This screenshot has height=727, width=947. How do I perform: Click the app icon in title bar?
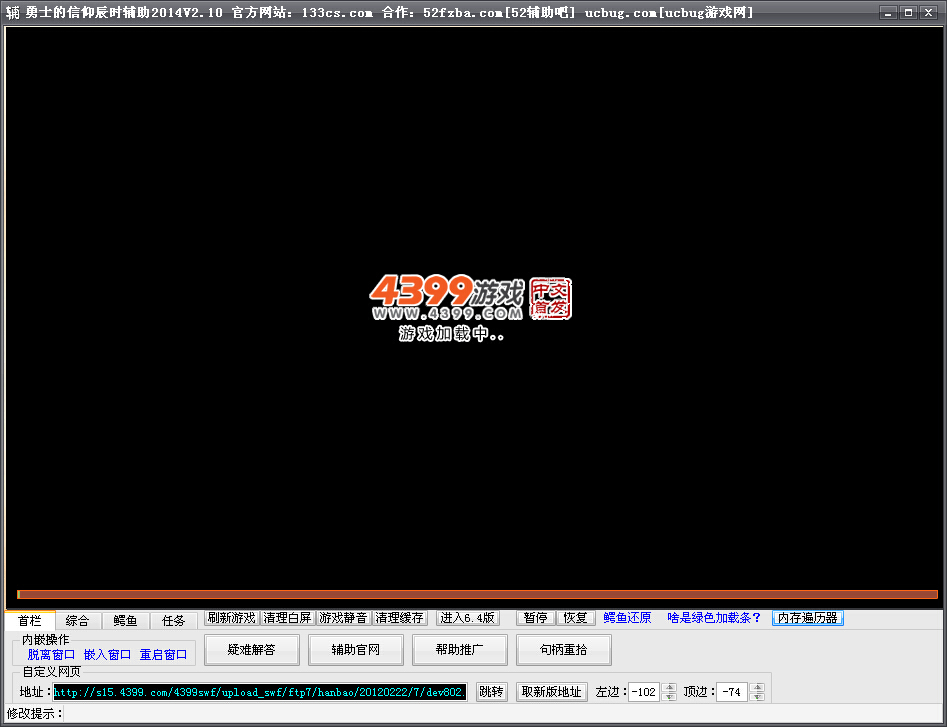click(13, 13)
